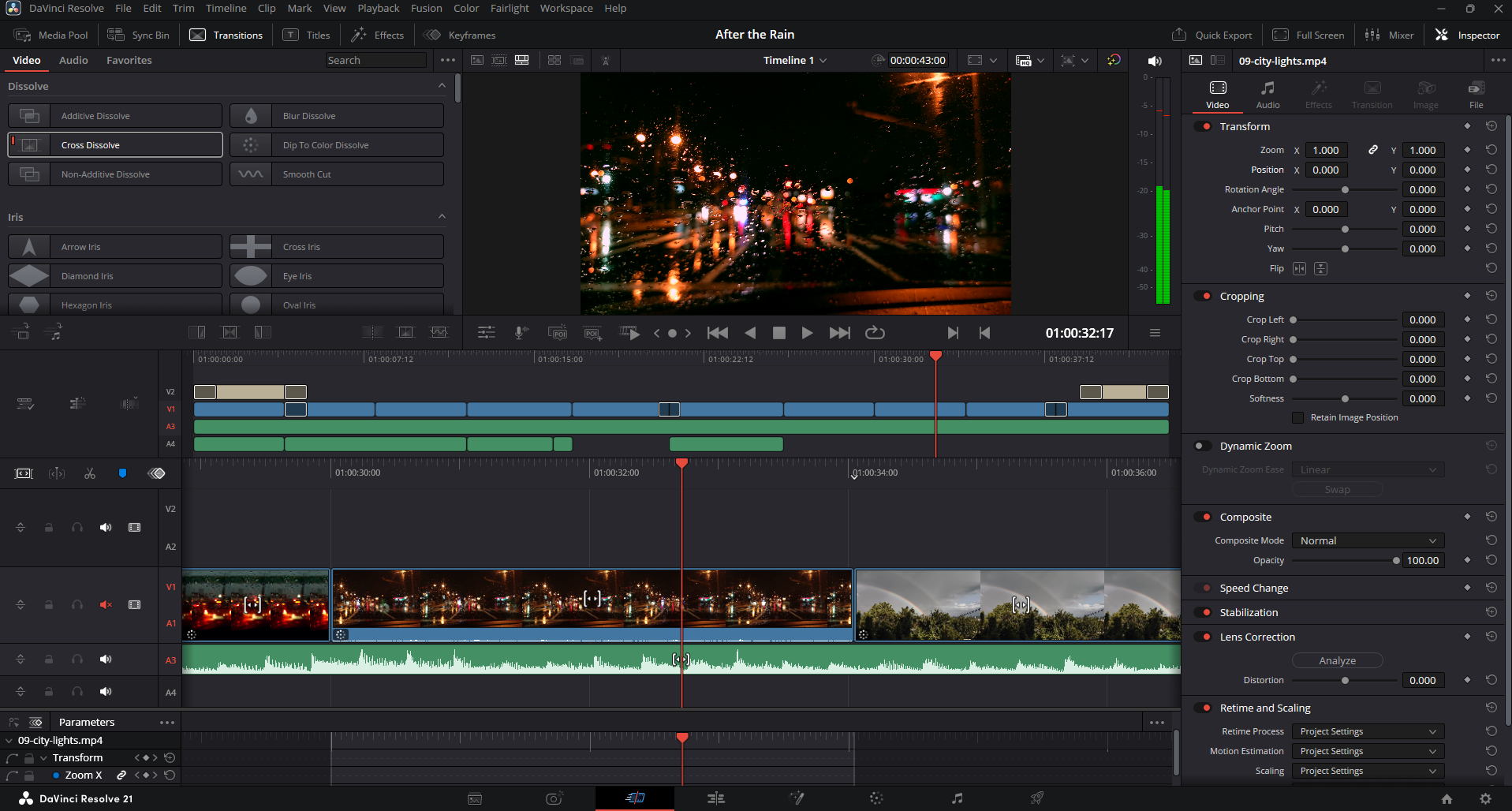Click the Full Screen button
The height and width of the screenshot is (811, 1512).
click(x=1309, y=35)
